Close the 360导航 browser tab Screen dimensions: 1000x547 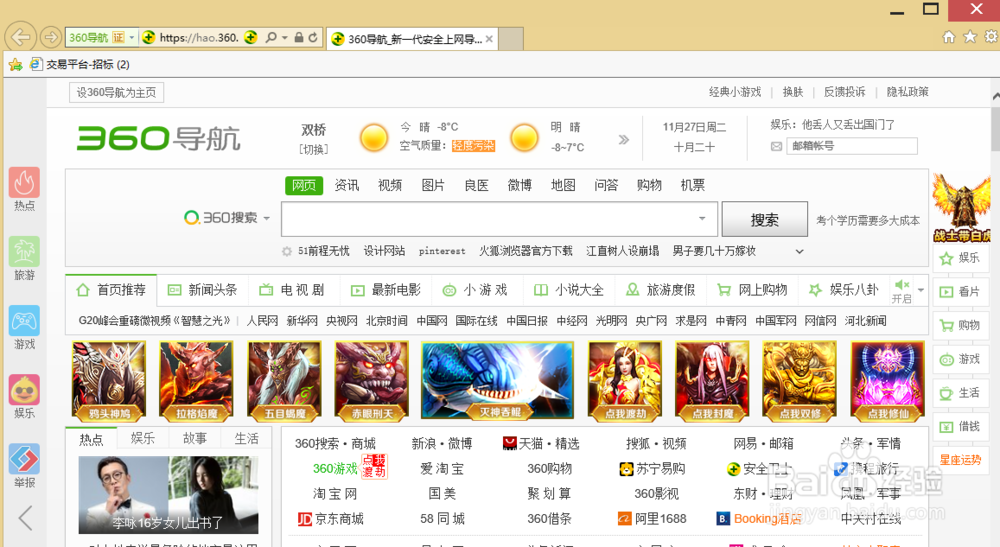489,39
